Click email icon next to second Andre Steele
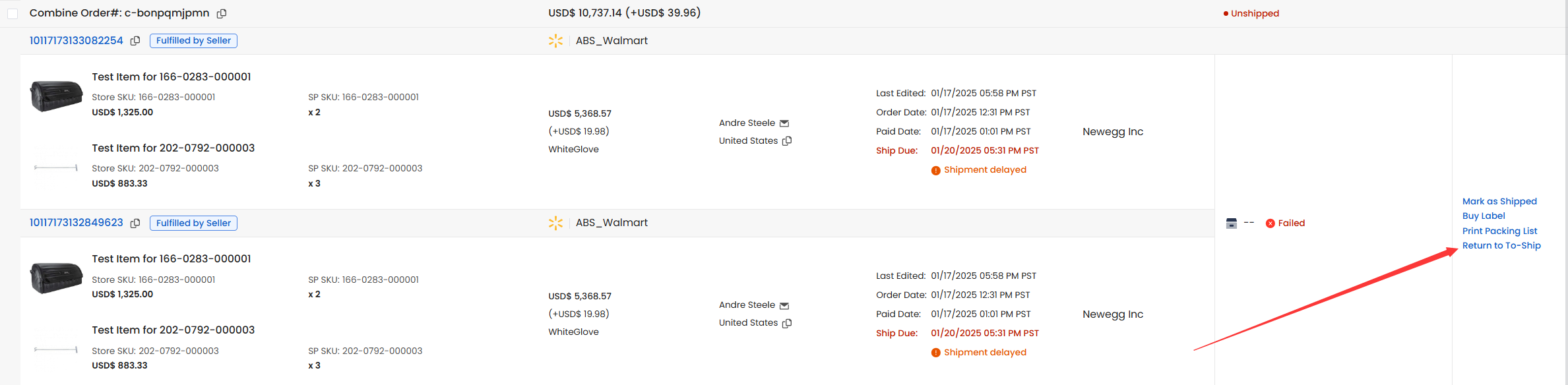 click(x=784, y=306)
